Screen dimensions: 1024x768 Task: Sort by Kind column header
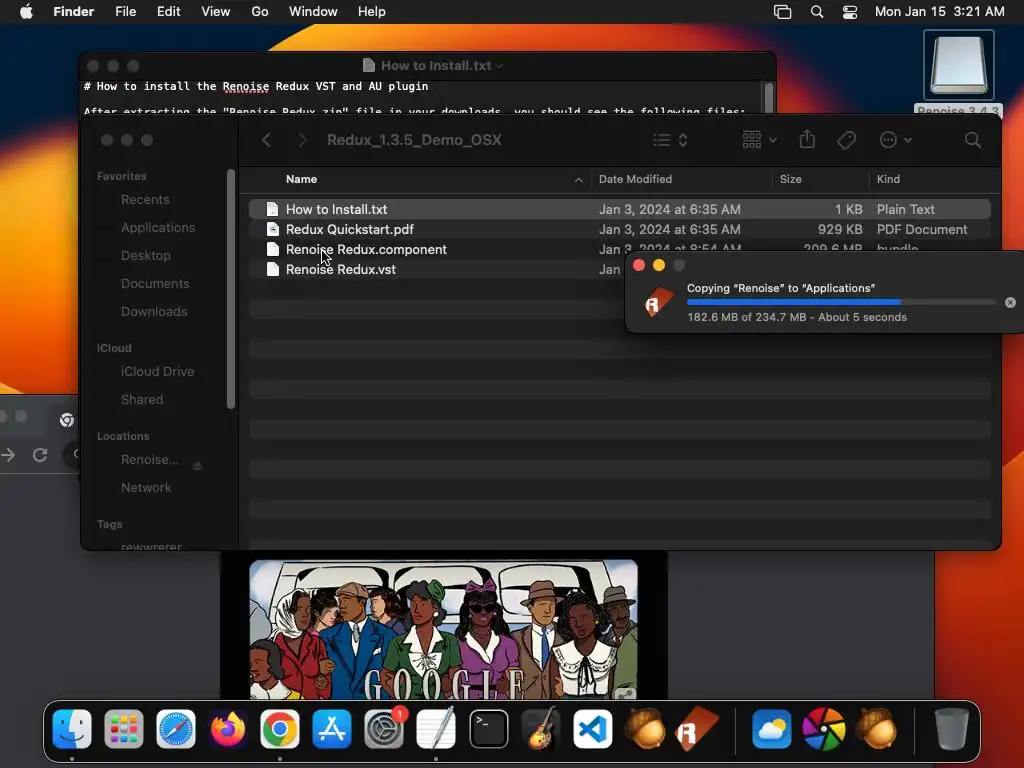(x=888, y=179)
